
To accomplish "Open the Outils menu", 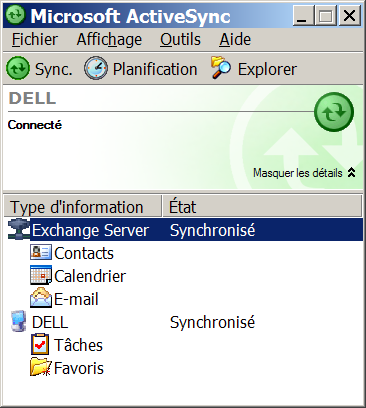I will (x=180, y=40).
